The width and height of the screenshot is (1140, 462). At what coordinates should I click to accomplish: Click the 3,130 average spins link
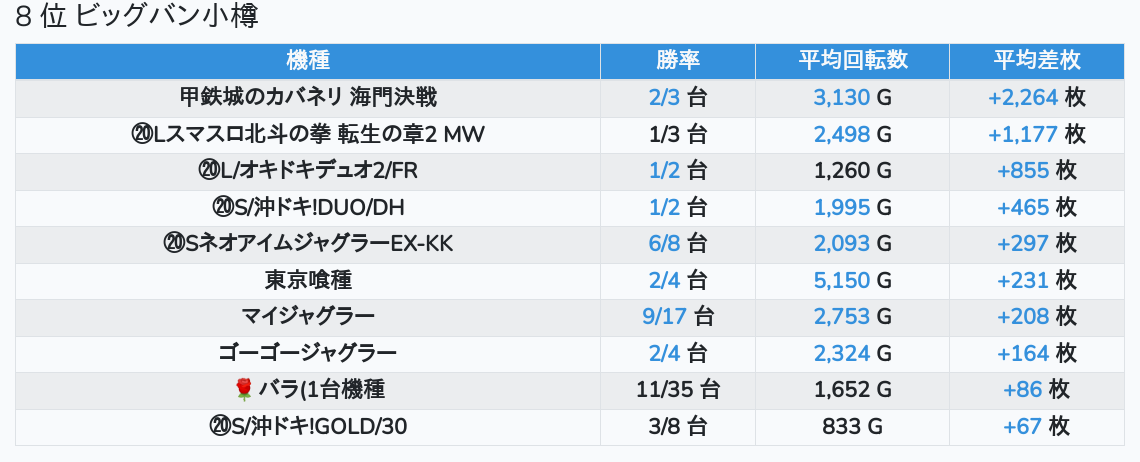click(x=841, y=97)
